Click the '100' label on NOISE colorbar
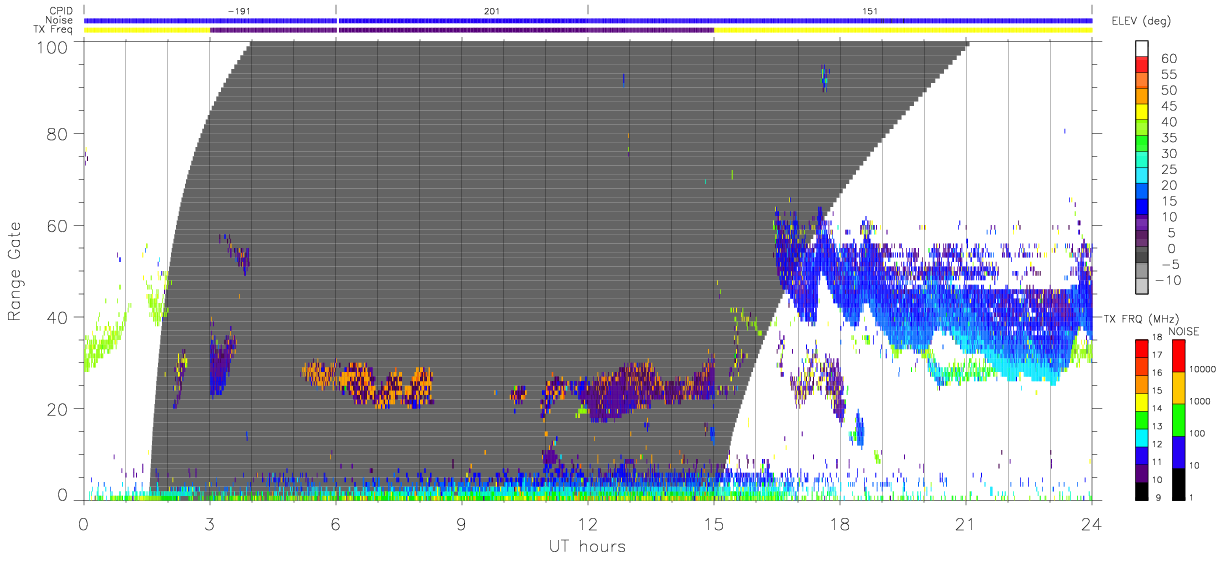This screenshot has width=1228, height=567. [1196, 434]
